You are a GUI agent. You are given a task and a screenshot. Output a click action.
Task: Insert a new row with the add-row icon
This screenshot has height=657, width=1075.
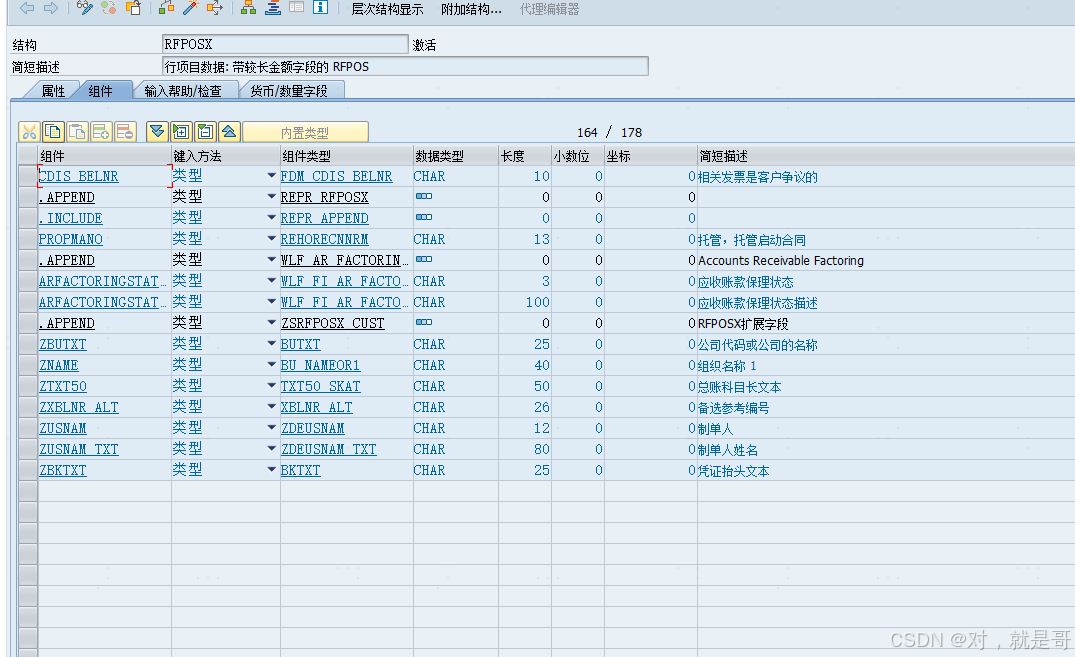100,131
